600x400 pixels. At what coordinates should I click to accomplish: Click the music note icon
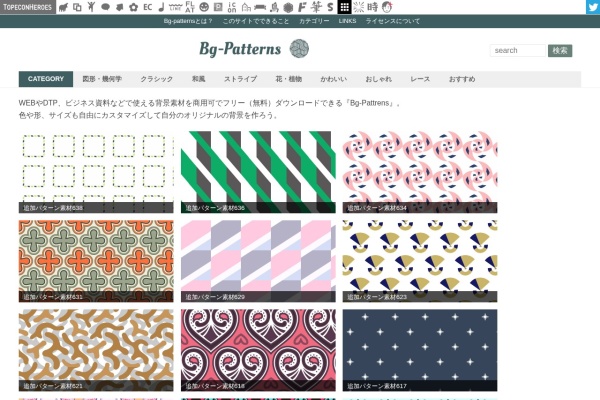tap(161, 7)
